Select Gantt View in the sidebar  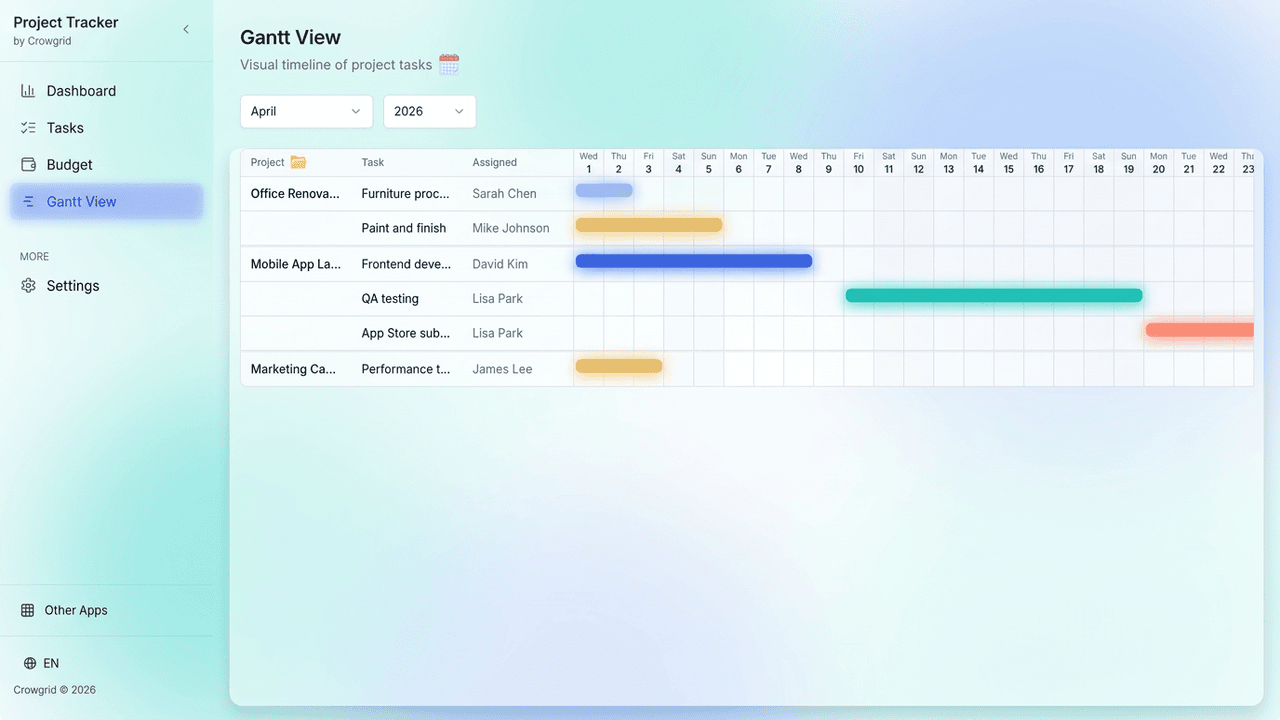[106, 202]
